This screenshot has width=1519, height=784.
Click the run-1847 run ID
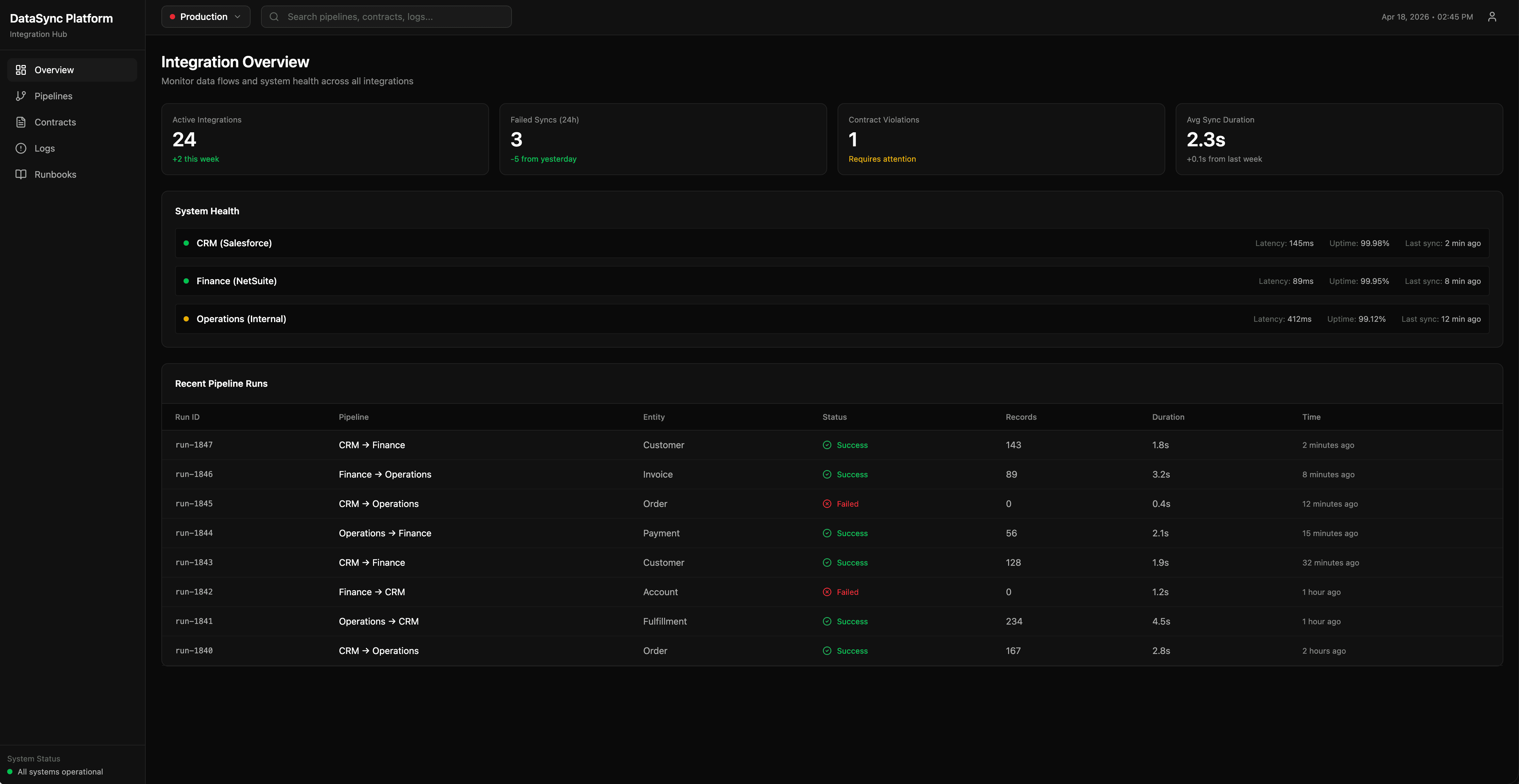coord(194,445)
